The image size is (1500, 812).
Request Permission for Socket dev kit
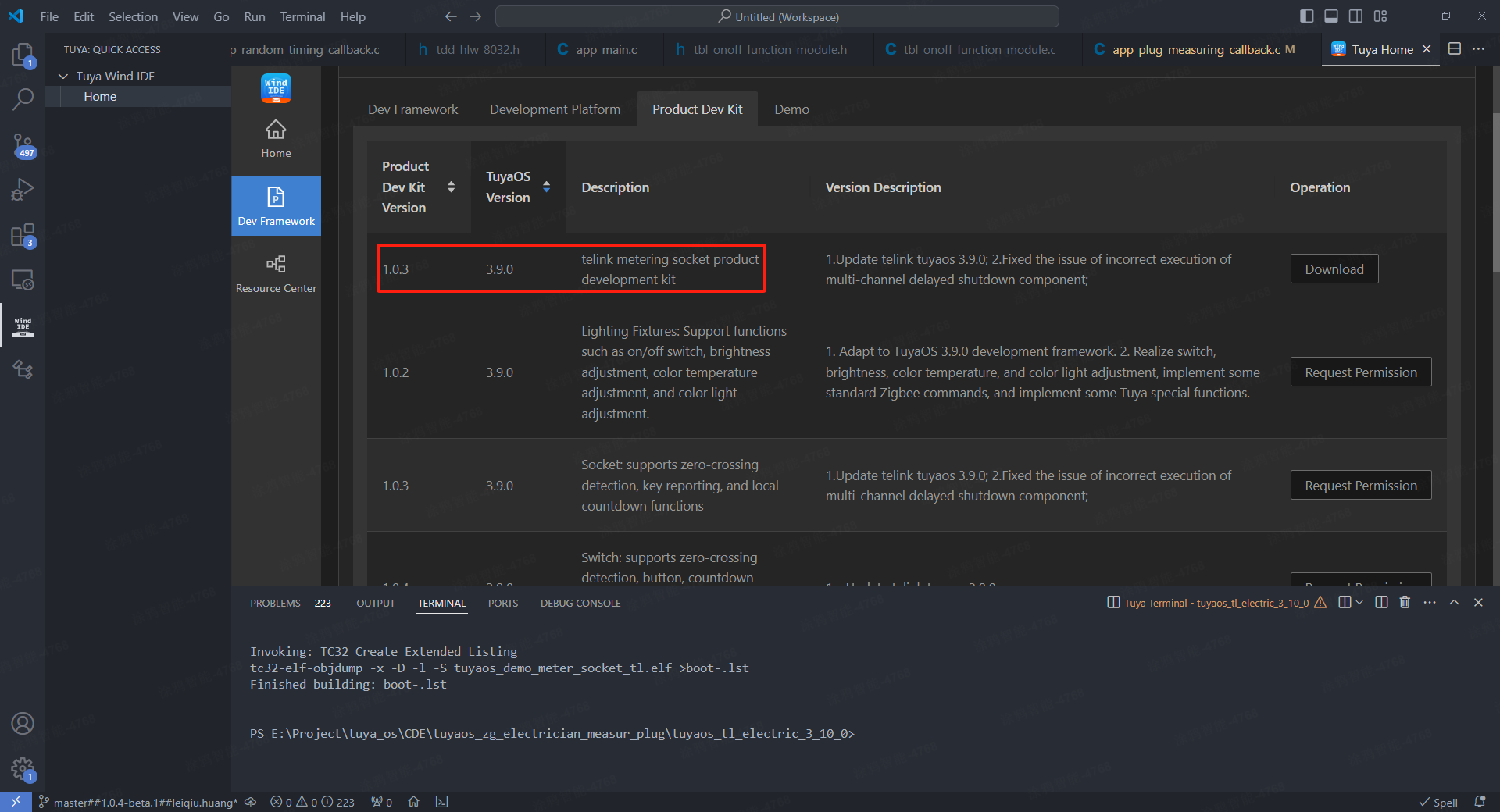[1360, 486]
